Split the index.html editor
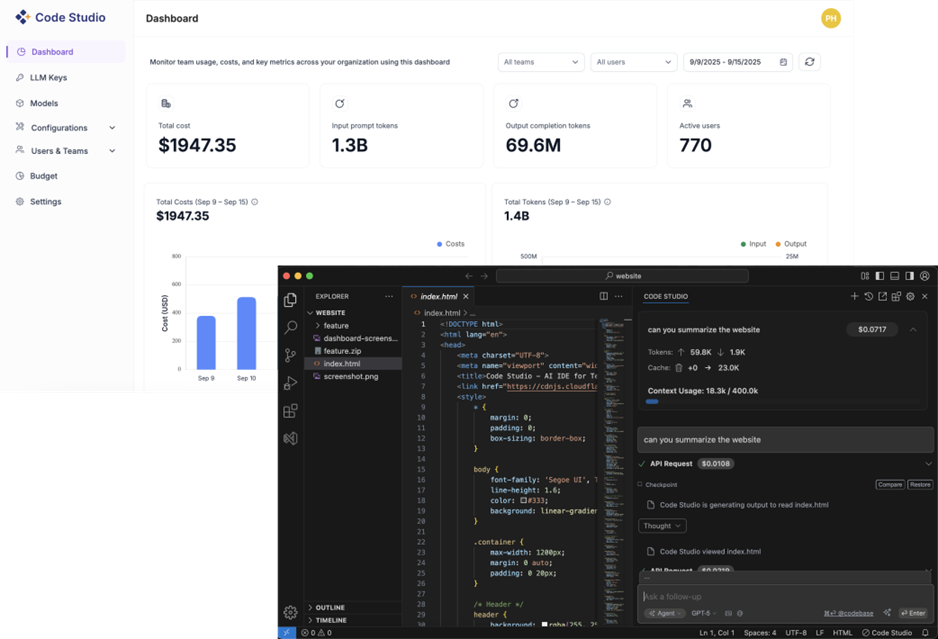This screenshot has height=639, width=938. click(604, 296)
